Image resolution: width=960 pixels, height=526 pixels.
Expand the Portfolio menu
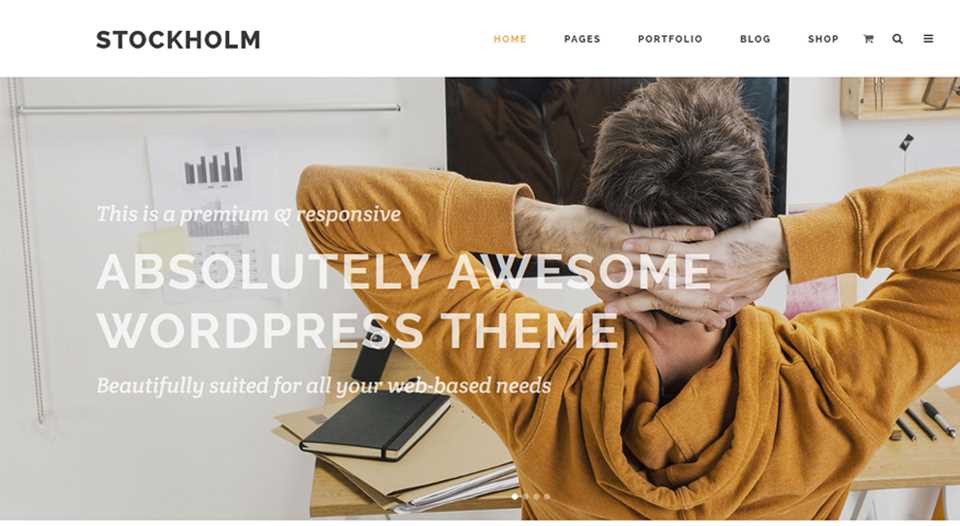tap(670, 39)
